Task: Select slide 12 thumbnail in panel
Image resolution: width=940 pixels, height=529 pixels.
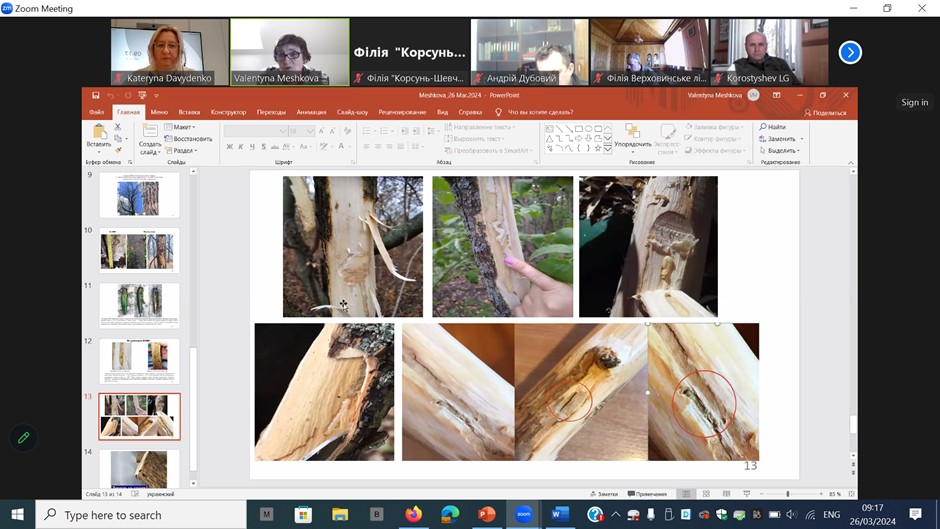Action: (x=140, y=361)
